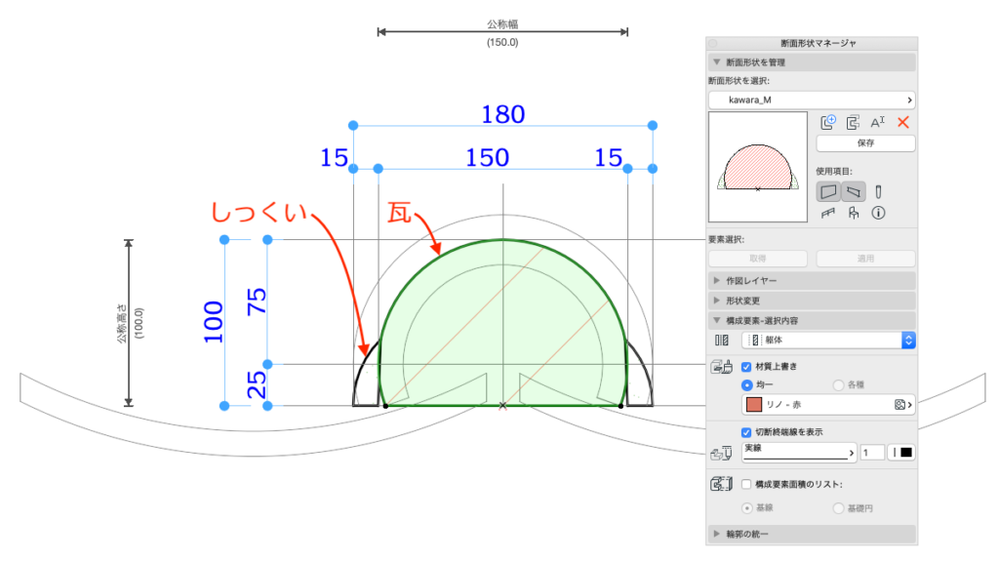Click the black pen color swatch
Viewport: 999px width, 564px height.
click(x=905, y=452)
